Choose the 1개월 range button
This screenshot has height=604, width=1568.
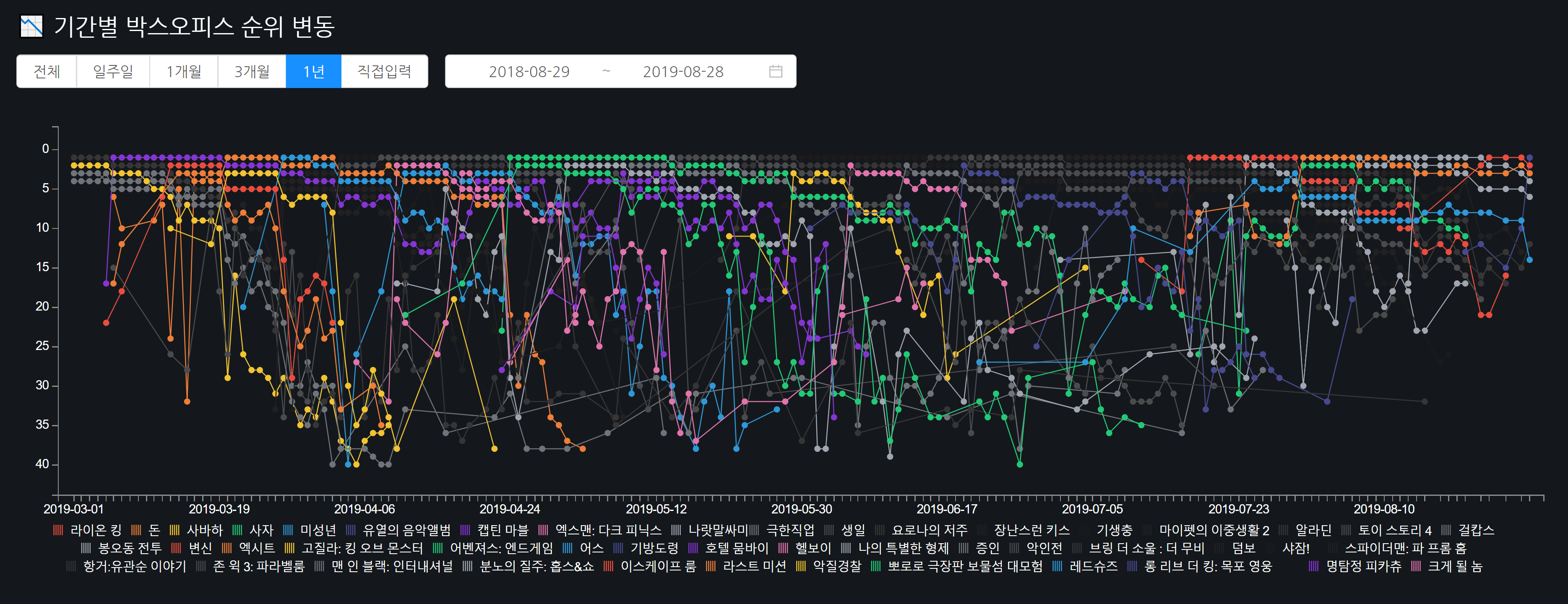pyautogui.click(x=184, y=71)
